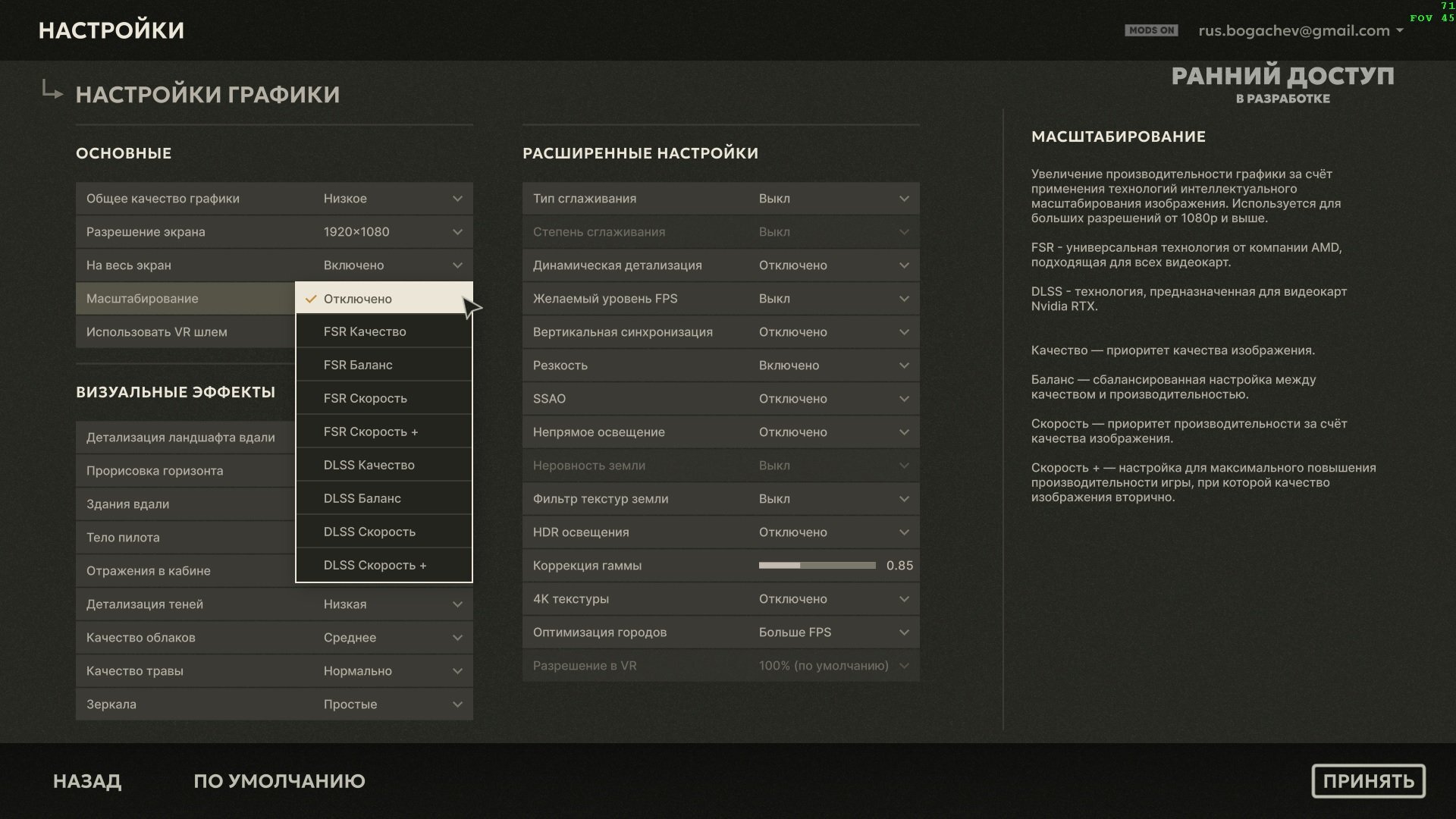1456x819 pixels.
Task: Toggle the SSAO setting
Action: 721,399
